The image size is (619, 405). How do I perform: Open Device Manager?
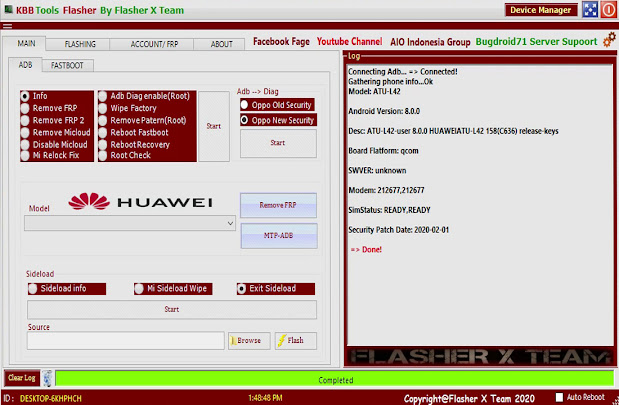click(541, 10)
